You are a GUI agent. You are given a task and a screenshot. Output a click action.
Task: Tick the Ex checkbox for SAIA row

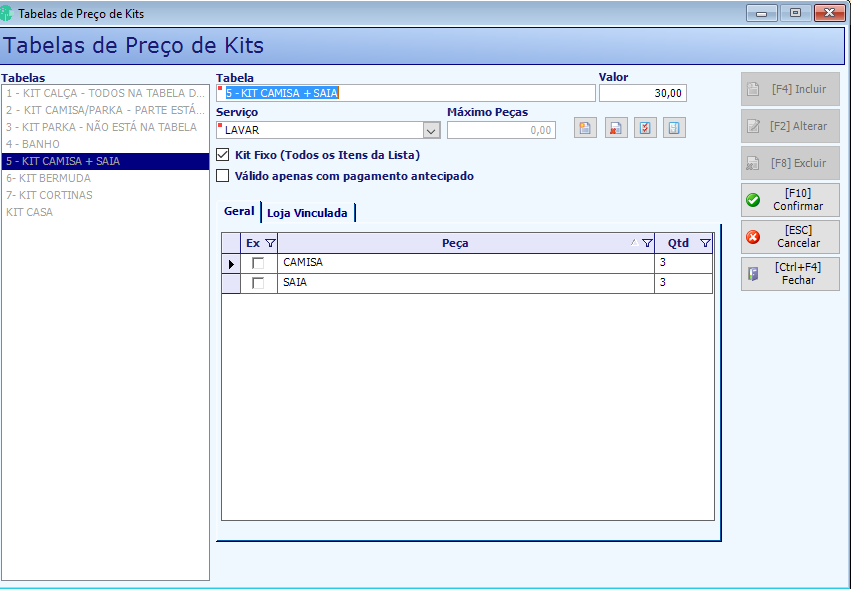[x=258, y=283]
